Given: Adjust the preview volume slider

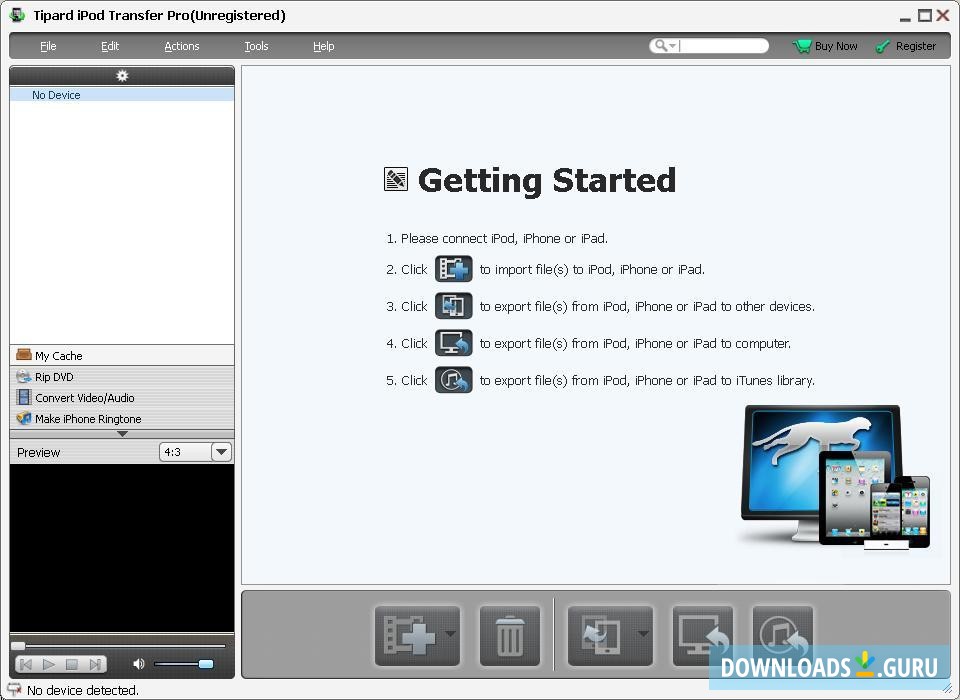Looking at the screenshot, I should (x=183, y=664).
